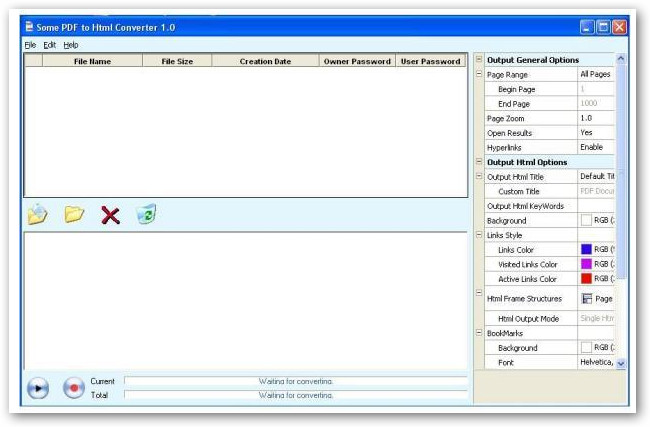Image resolution: width=650 pixels, height=427 pixels.
Task: Click the Page Zoom value 1.0
Action: coord(596,118)
